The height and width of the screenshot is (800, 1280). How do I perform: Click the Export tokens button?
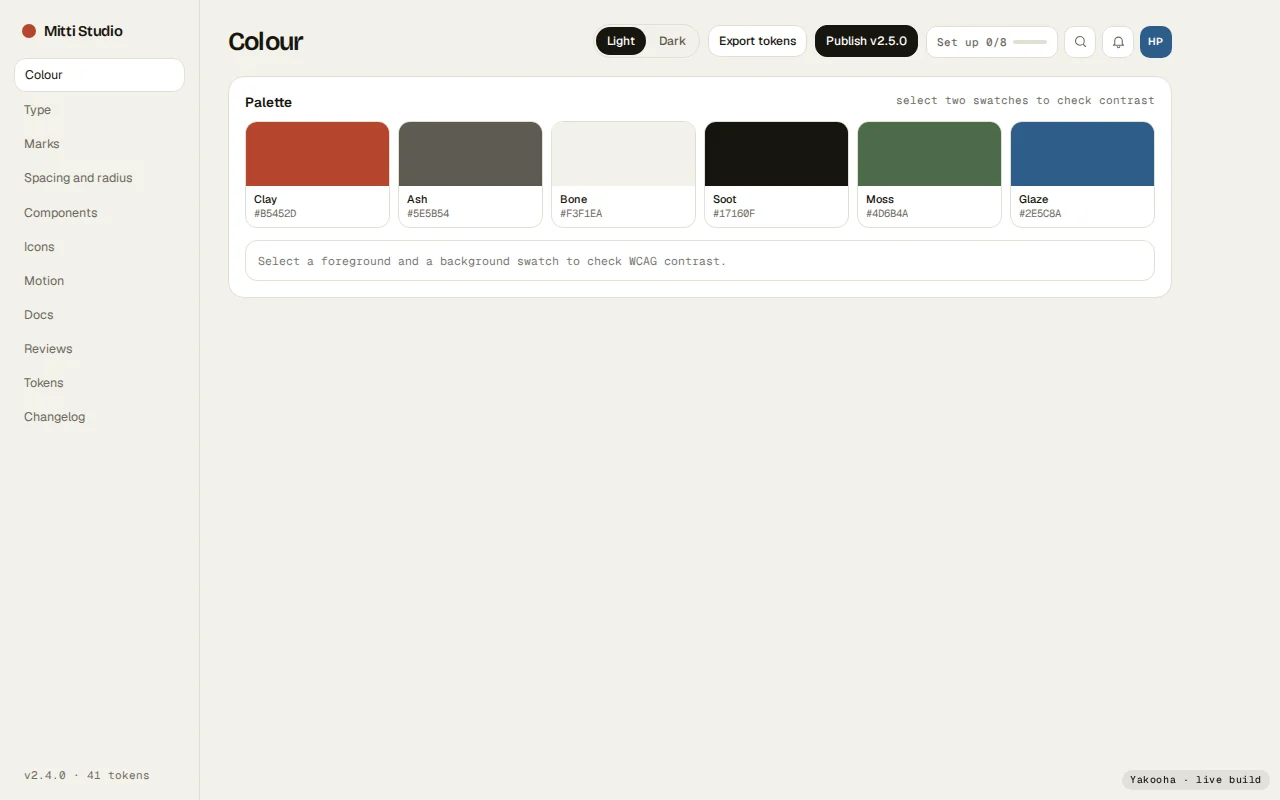757,41
